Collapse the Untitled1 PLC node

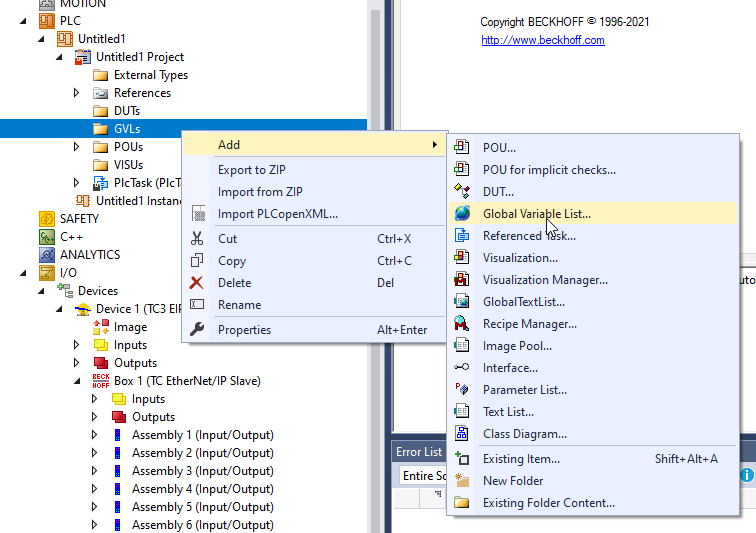coord(41,39)
